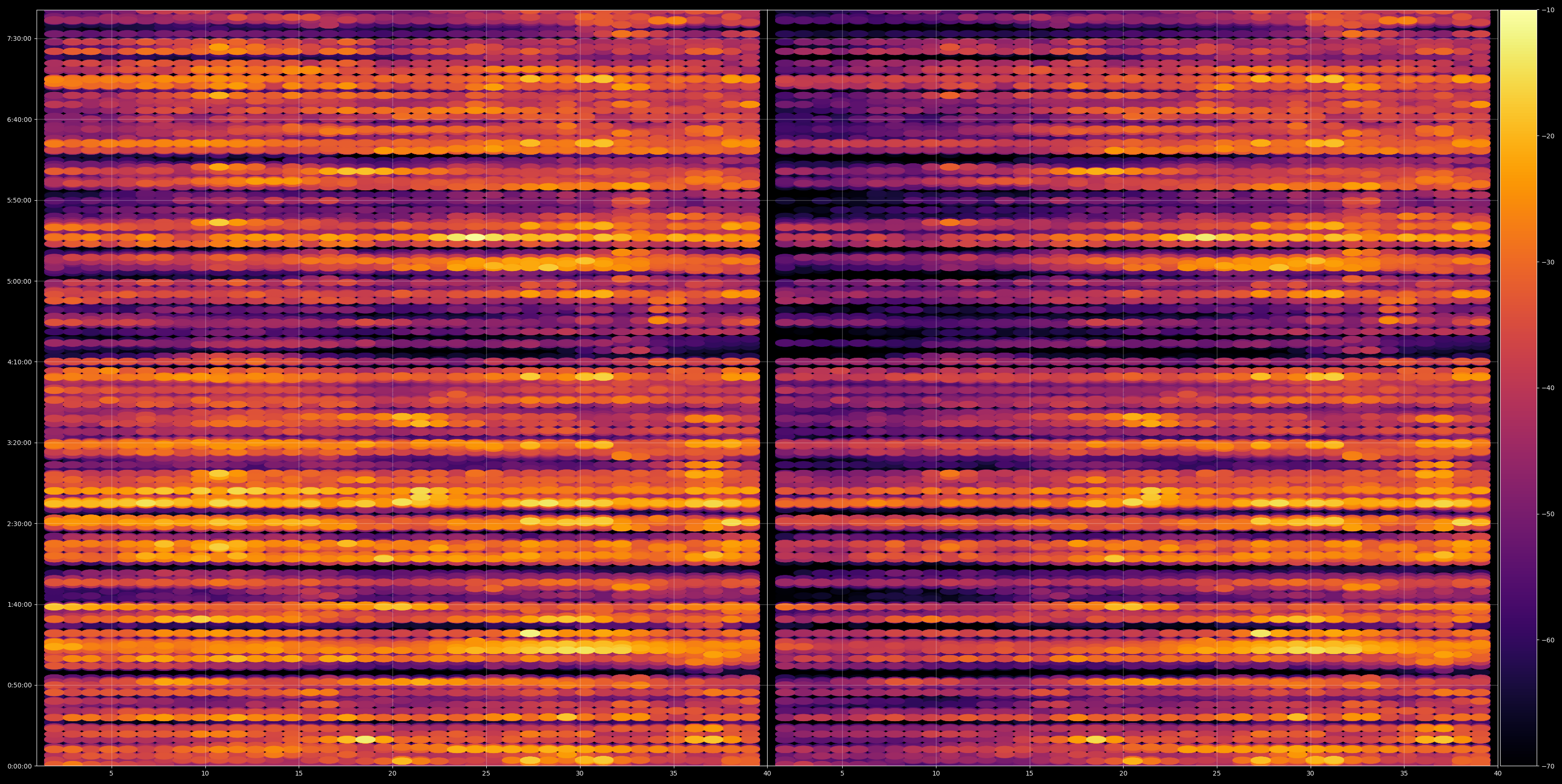Click the −20 colorbar tick label

click(x=1549, y=136)
